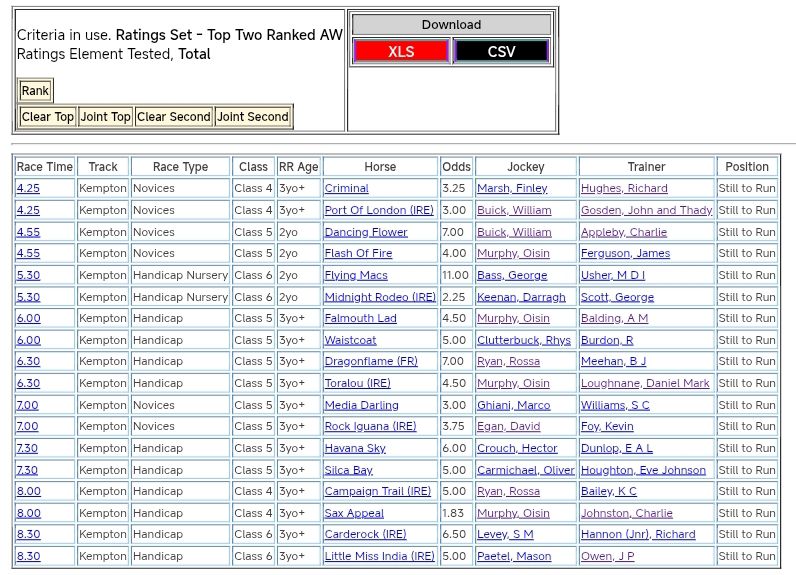
Task: Choose the Joint Second filter
Action: 253,117
